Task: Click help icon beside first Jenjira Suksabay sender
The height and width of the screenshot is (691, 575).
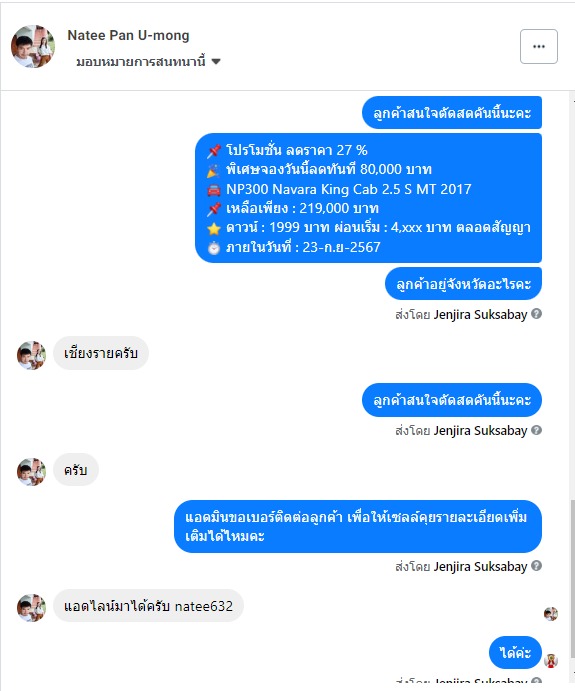Action: click(536, 314)
